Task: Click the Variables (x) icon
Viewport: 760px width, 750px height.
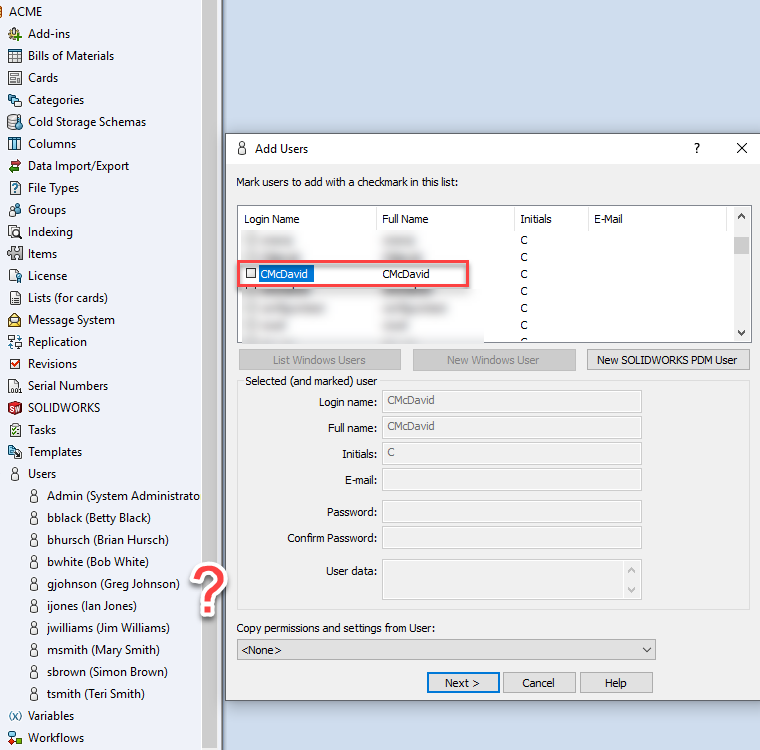Action: (x=15, y=716)
